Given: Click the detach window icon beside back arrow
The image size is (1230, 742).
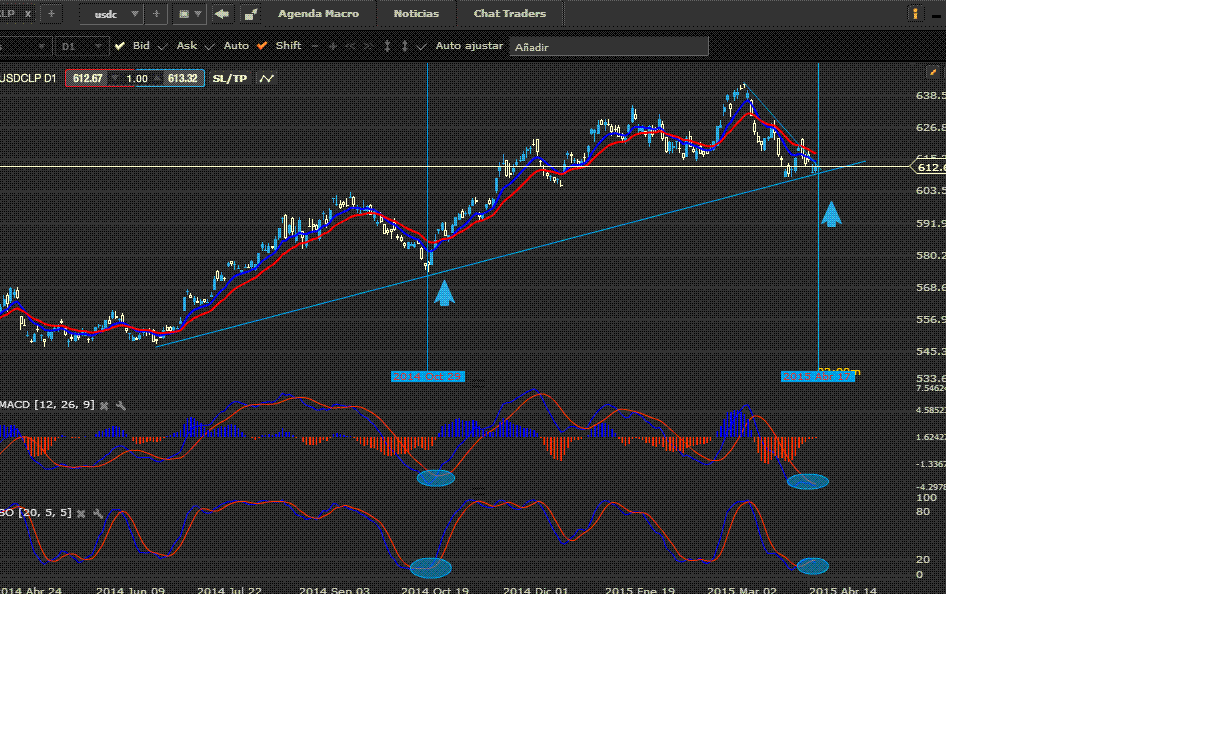Looking at the screenshot, I should pos(250,14).
